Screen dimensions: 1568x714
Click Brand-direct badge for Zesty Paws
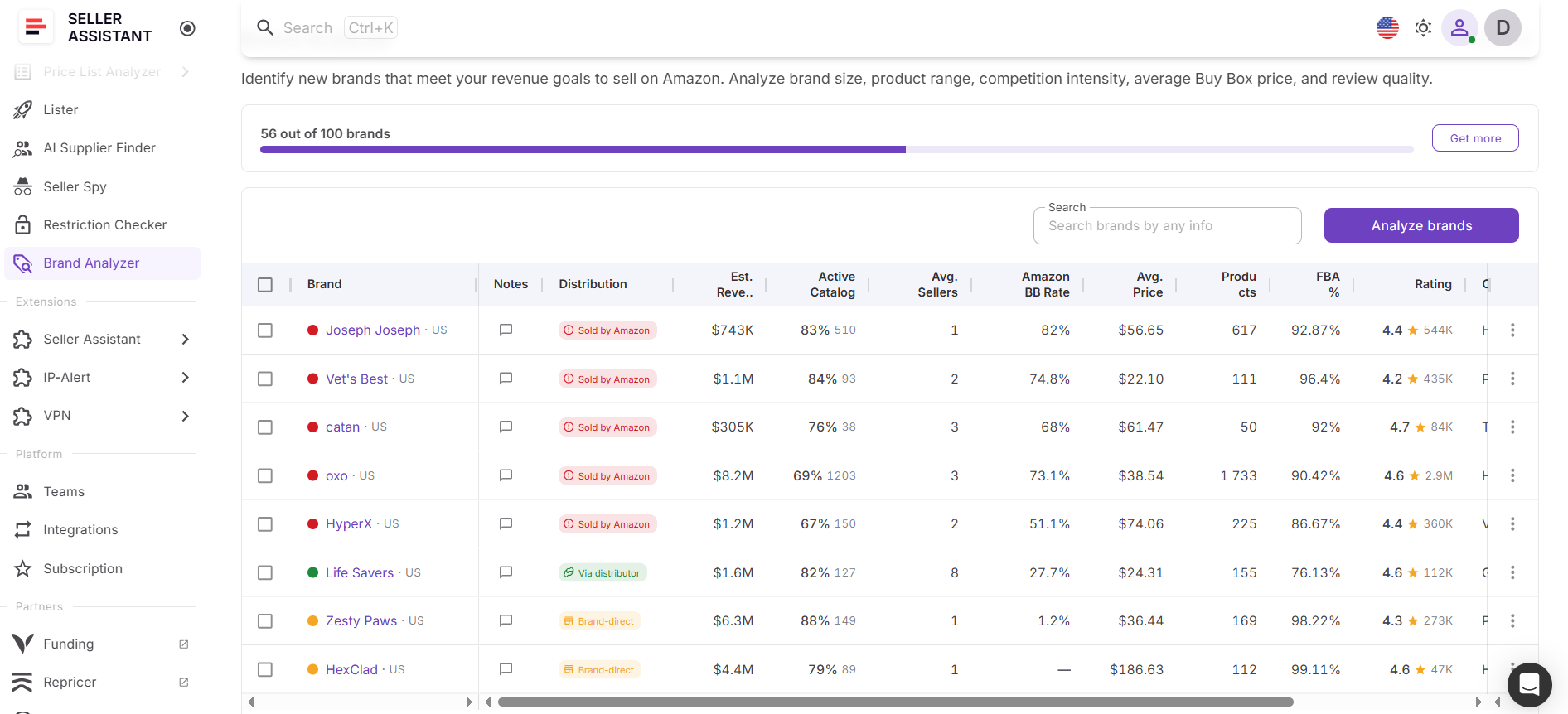(599, 620)
